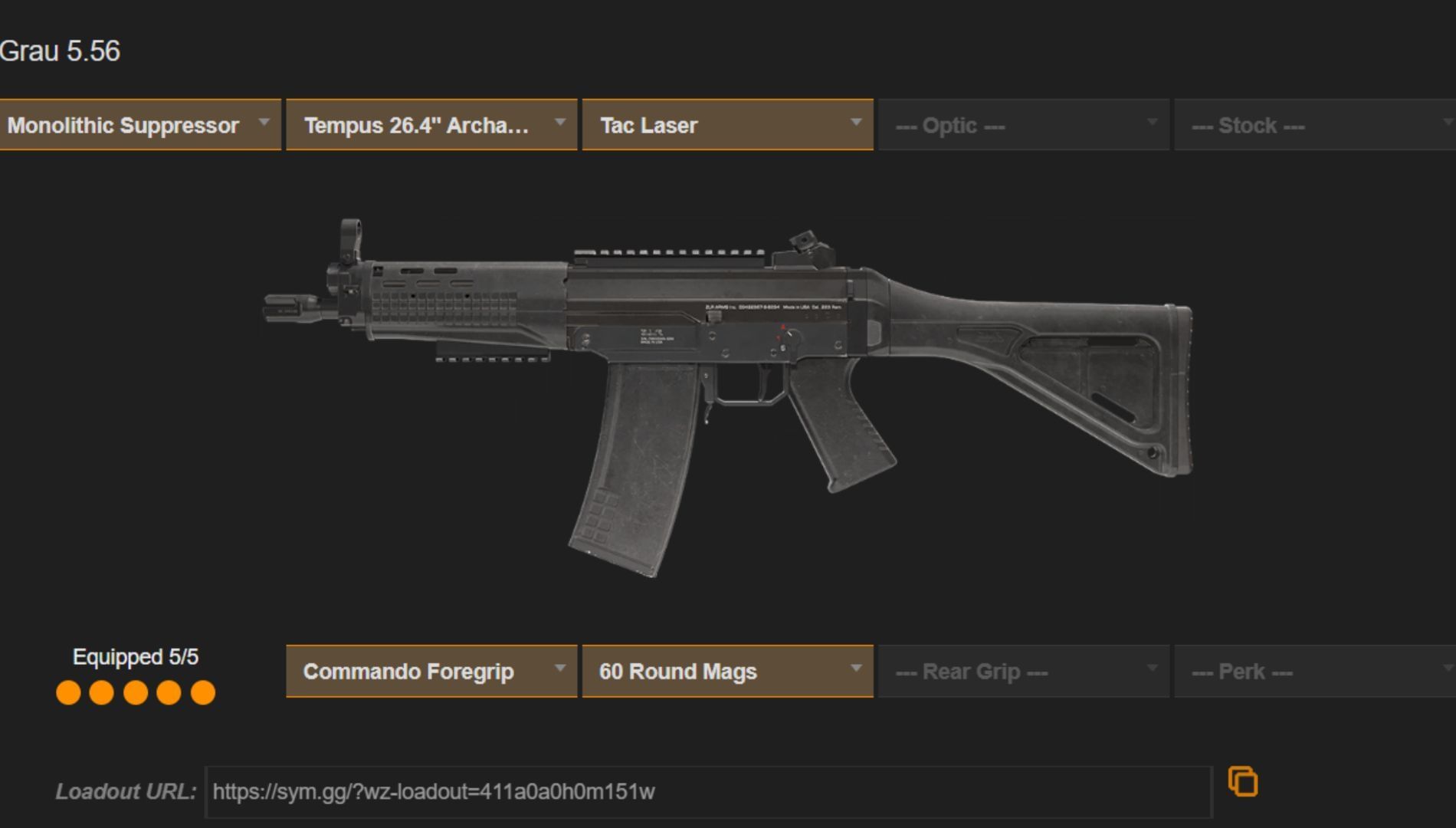The width and height of the screenshot is (1456, 828).
Task: Open the Perk dropdown
Action: click(x=1315, y=672)
